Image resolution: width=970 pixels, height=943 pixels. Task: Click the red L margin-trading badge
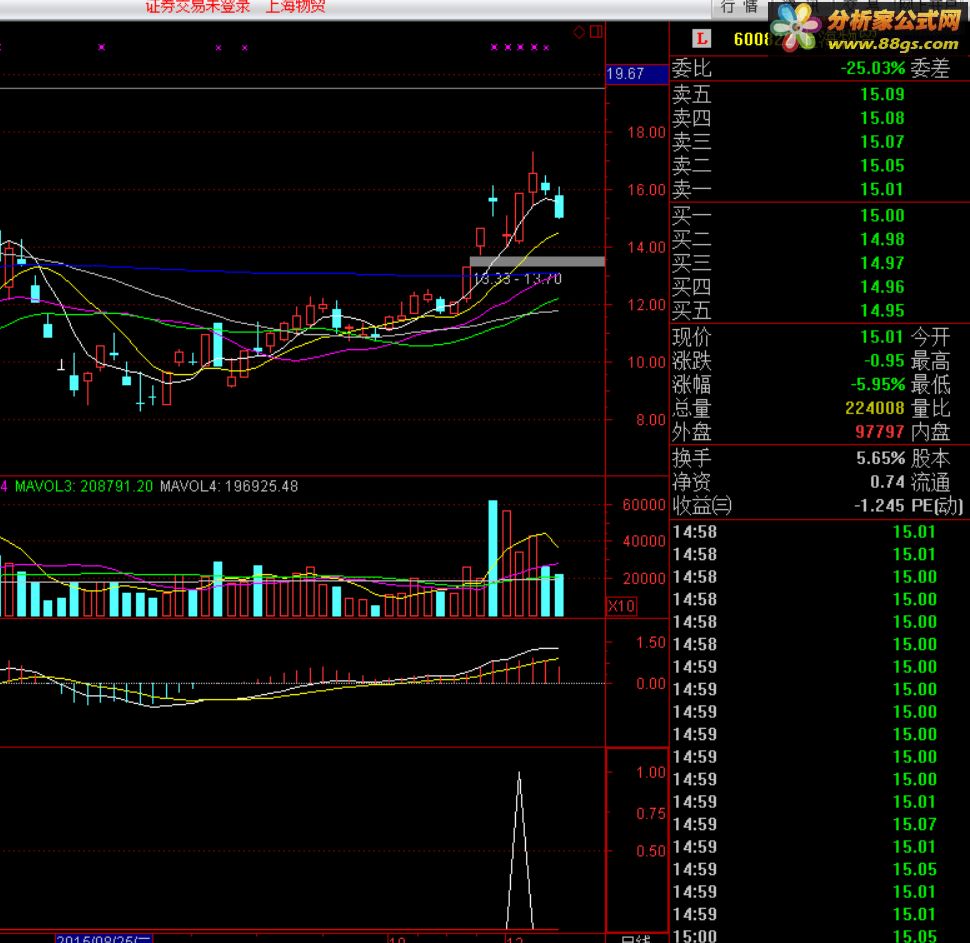[x=701, y=39]
